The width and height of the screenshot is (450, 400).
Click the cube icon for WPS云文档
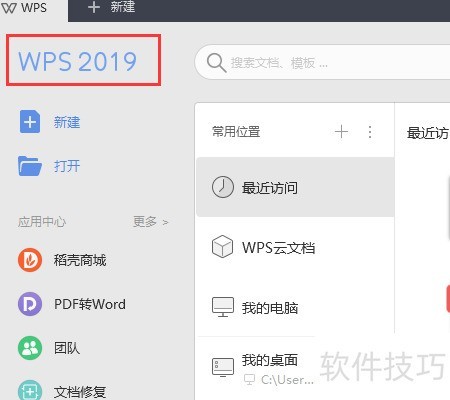click(x=222, y=247)
